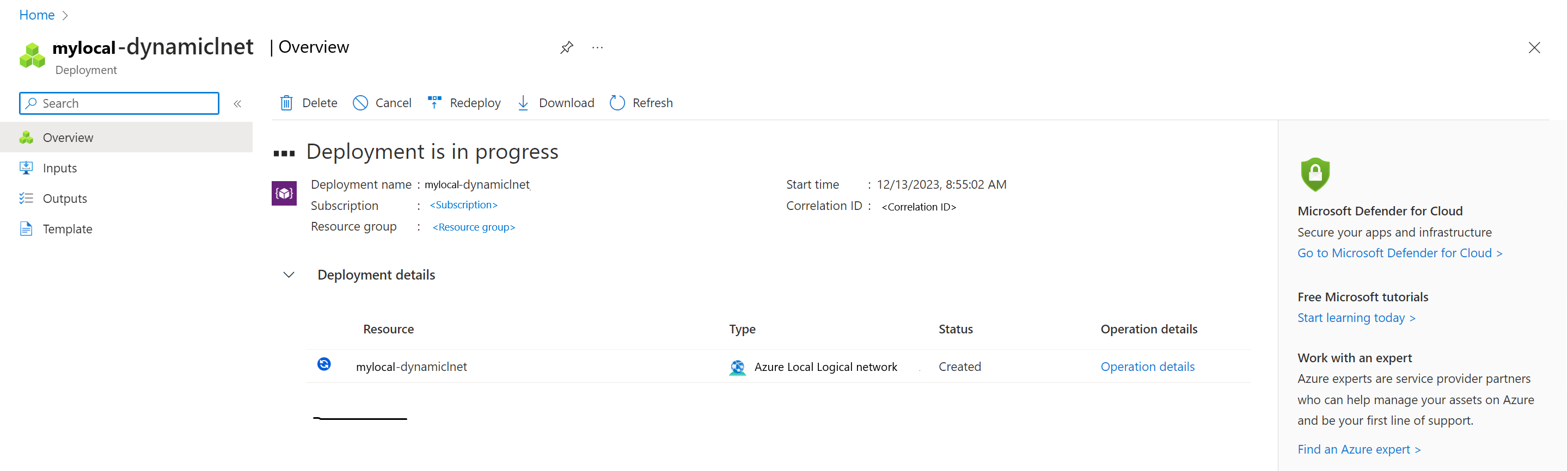Open the Inputs menu item

[x=60, y=169]
